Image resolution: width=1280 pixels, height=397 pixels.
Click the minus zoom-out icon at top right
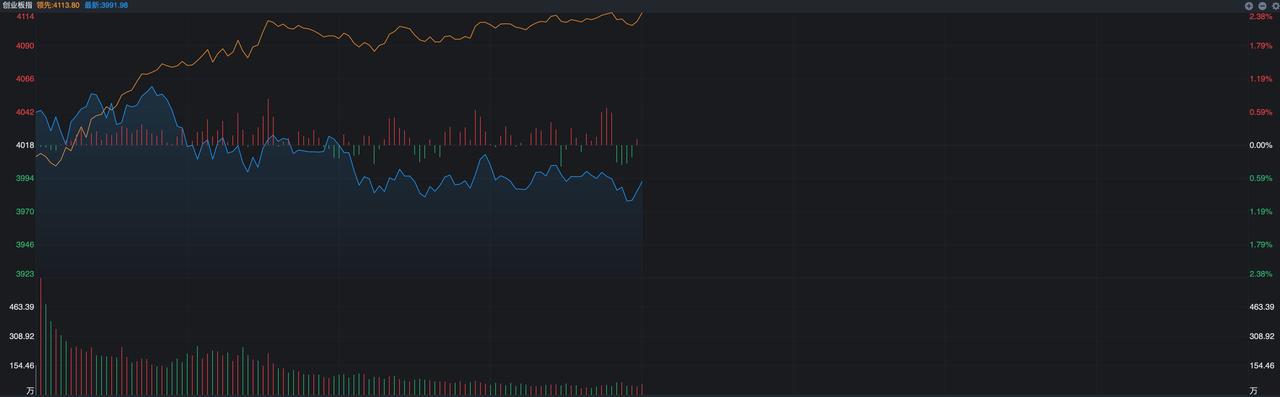[x=1261, y=5]
